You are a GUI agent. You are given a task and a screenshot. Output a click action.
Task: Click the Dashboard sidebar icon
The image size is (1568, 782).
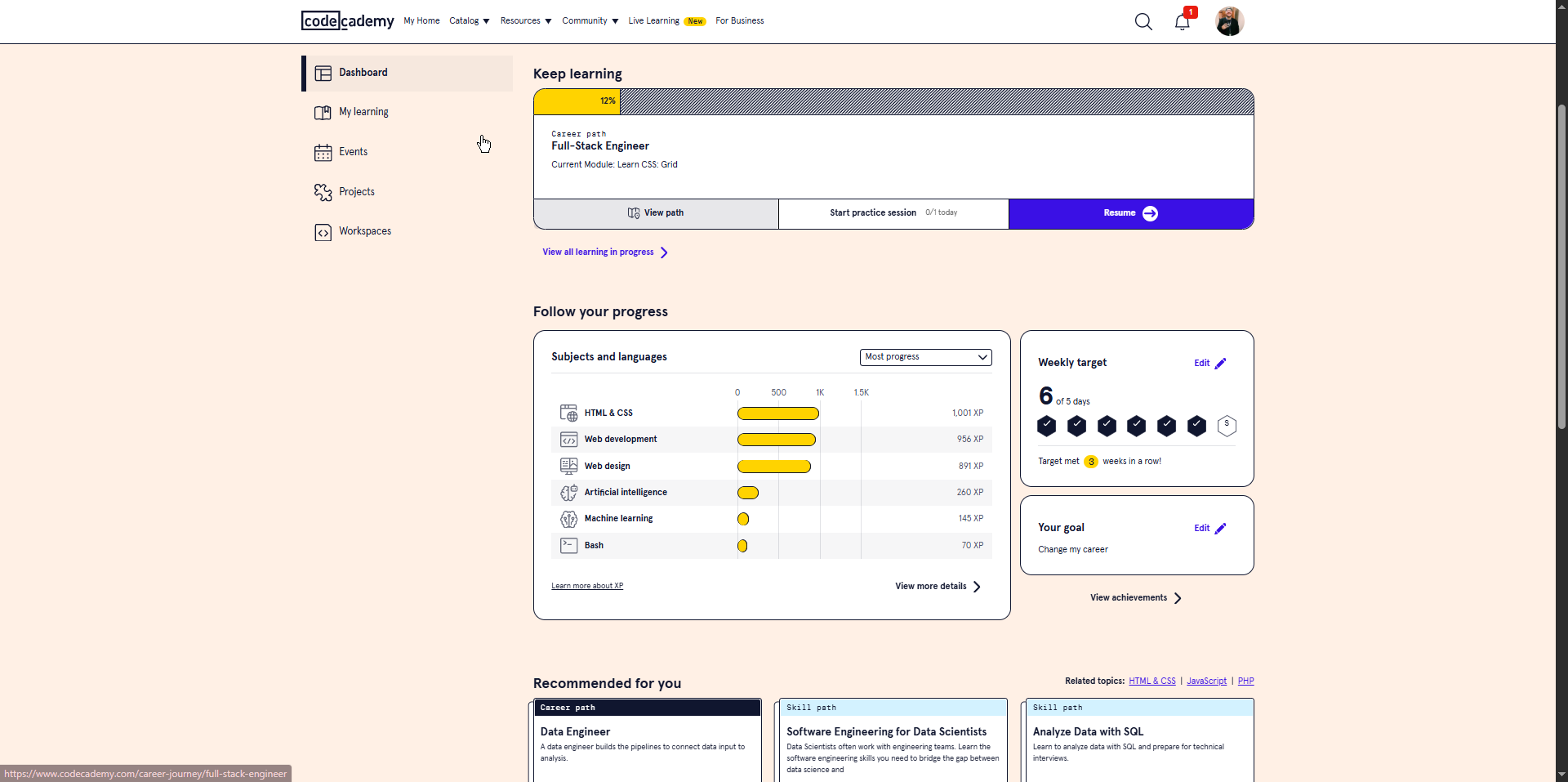tap(323, 74)
